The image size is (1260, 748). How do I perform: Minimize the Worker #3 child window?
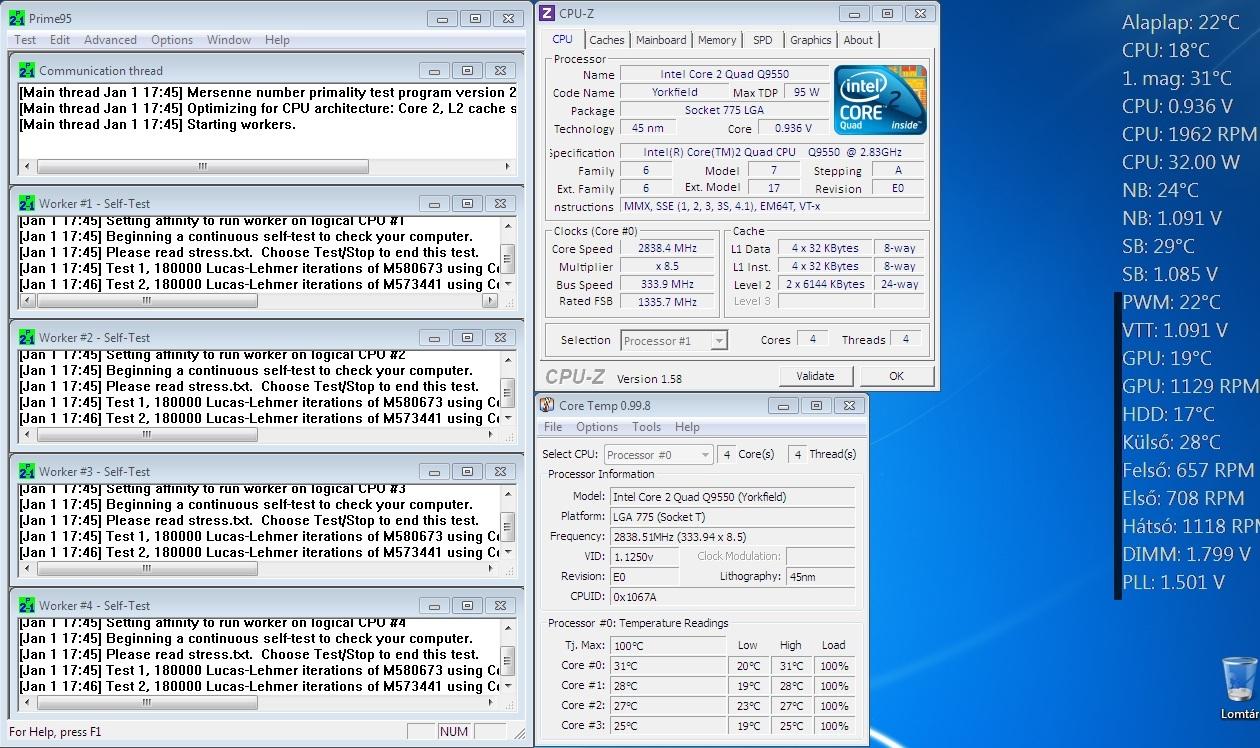coord(434,471)
